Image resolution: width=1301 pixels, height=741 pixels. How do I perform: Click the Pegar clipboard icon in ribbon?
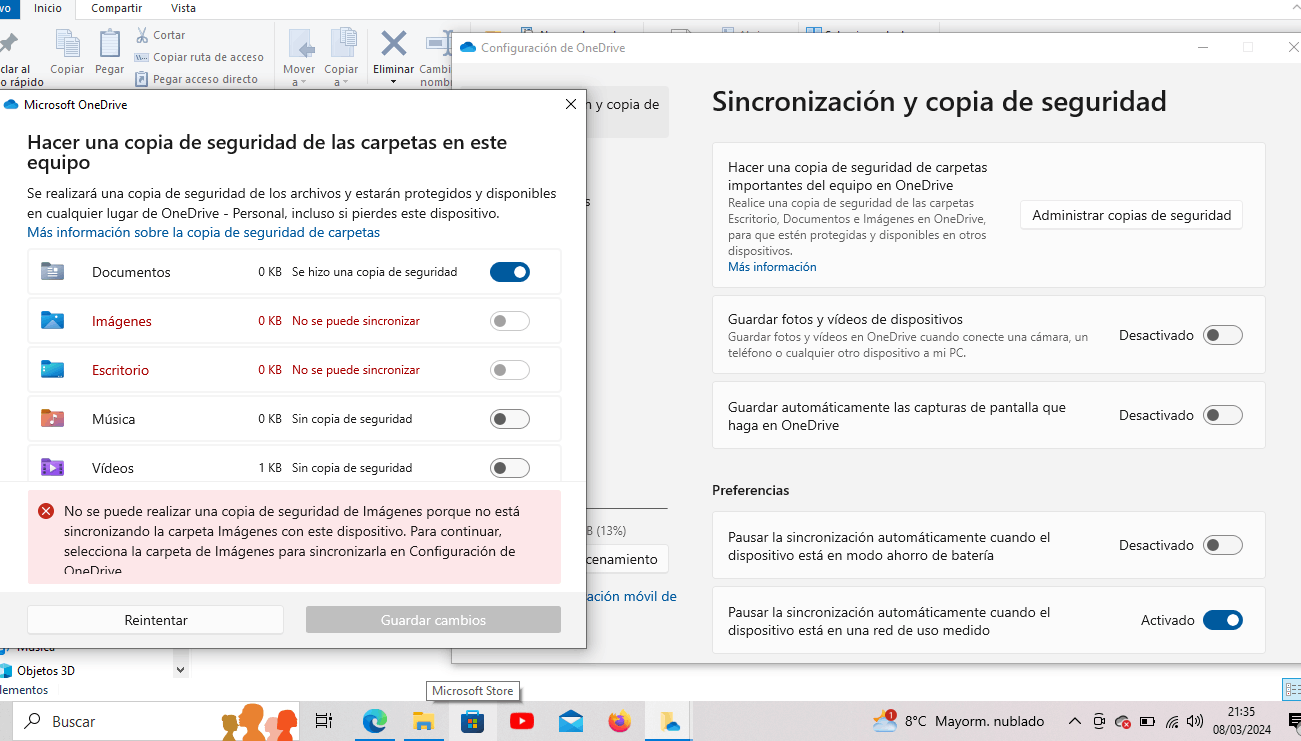pyautogui.click(x=109, y=44)
